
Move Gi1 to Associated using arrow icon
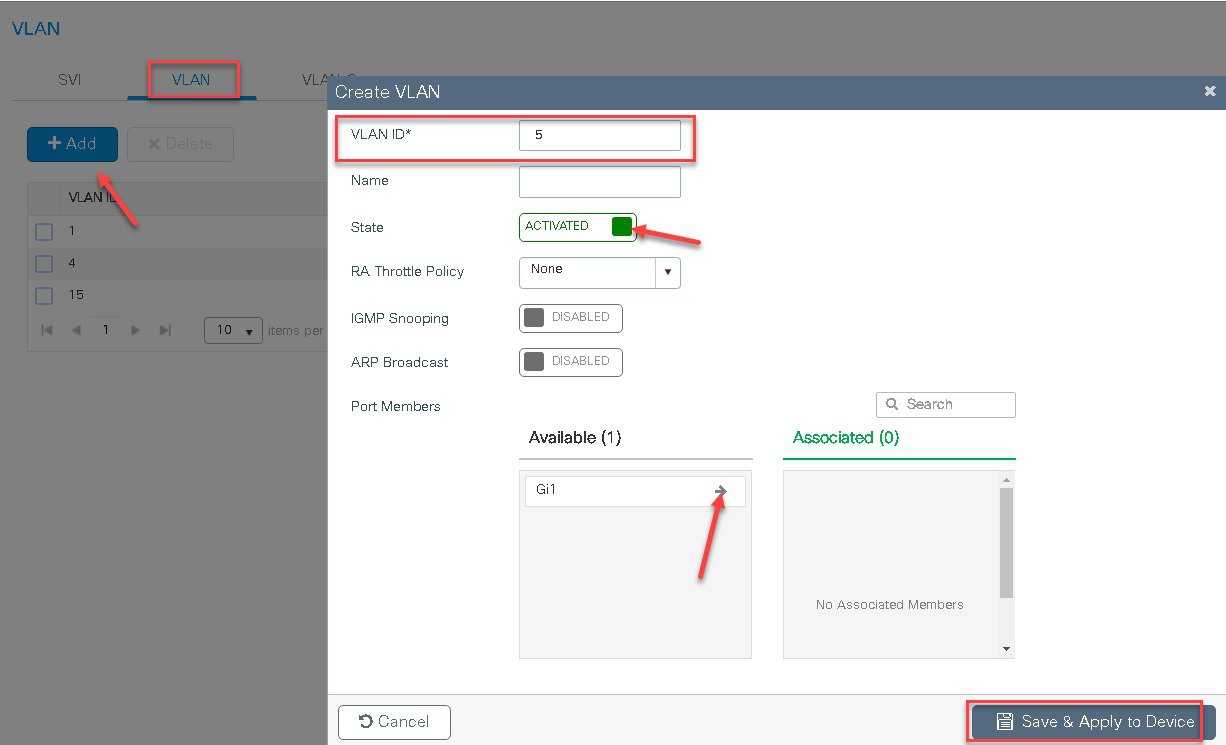[x=720, y=491]
